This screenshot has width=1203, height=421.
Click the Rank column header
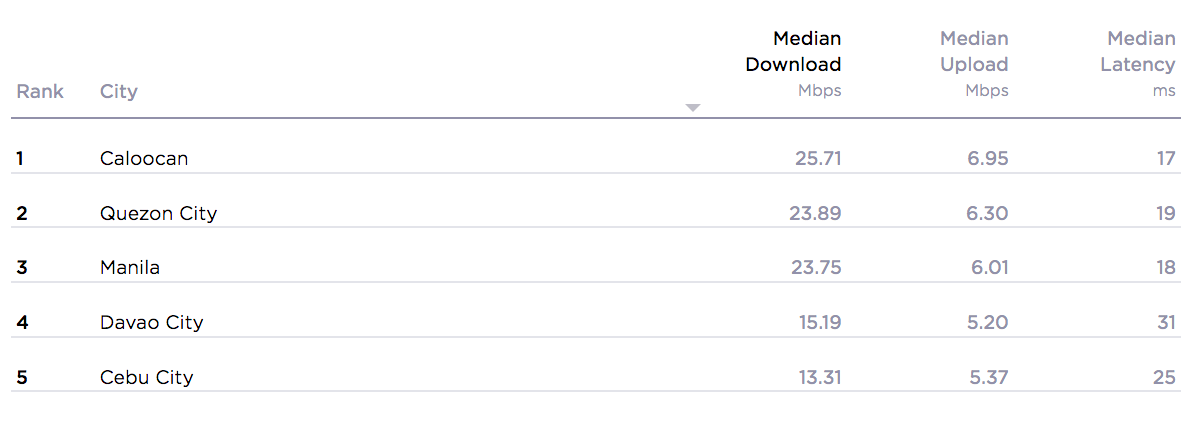pos(40,91)
